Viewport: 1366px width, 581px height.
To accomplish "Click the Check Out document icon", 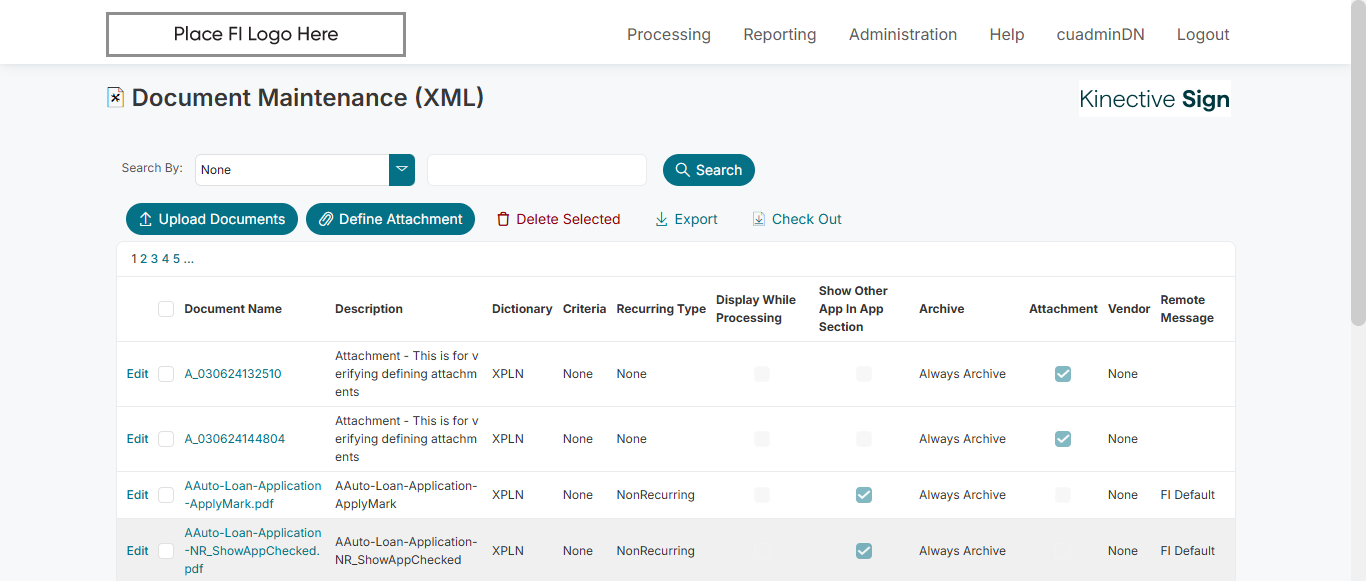I will point(759,219).
